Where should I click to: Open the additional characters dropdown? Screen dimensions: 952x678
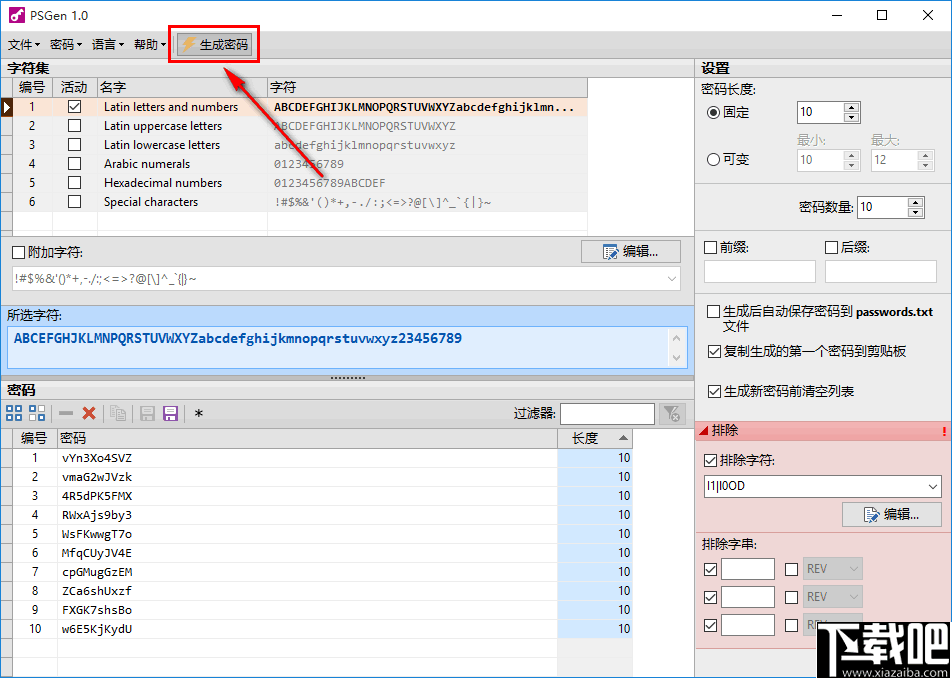(672, 279)
